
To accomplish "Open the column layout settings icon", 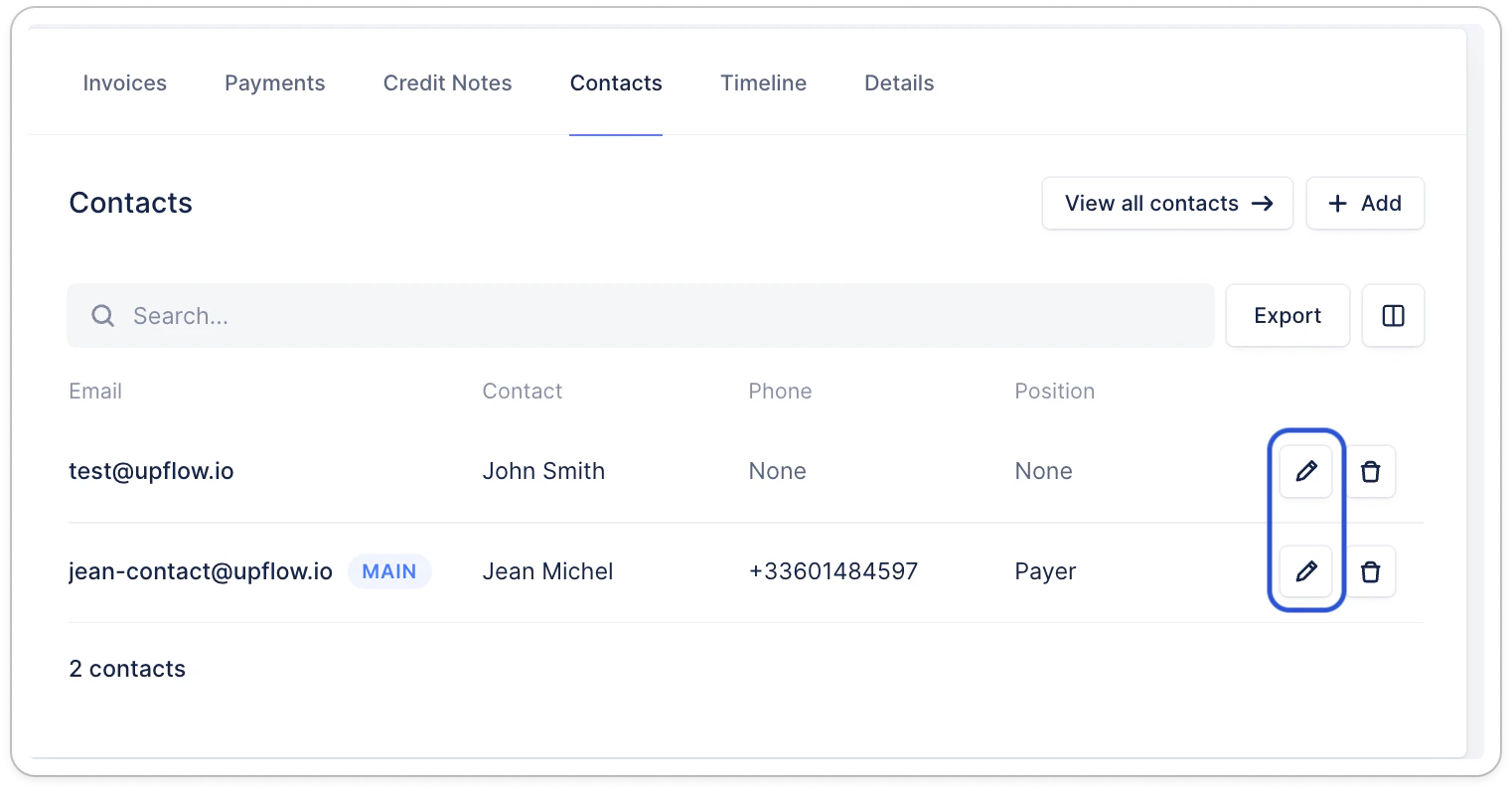I will click(x=1393, y=316).
